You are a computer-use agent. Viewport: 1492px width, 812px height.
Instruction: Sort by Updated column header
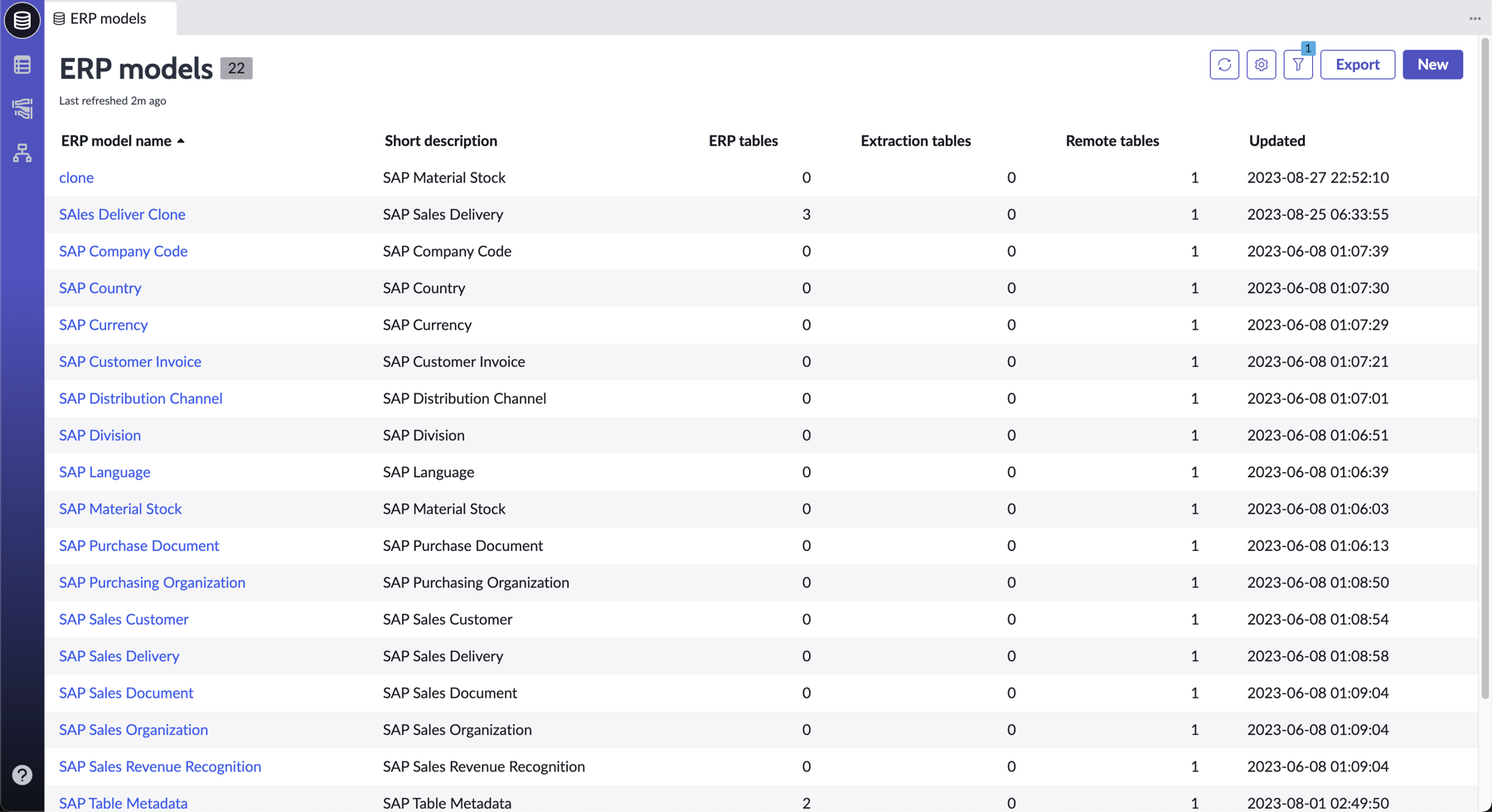click(x=1277, y=141)
